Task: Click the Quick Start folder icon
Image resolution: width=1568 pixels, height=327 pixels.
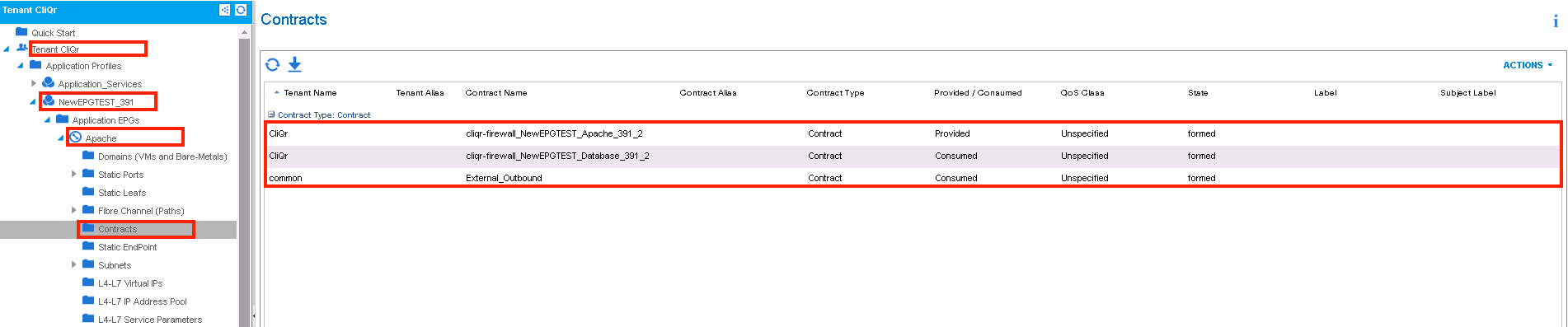Action: click(21, 32)
